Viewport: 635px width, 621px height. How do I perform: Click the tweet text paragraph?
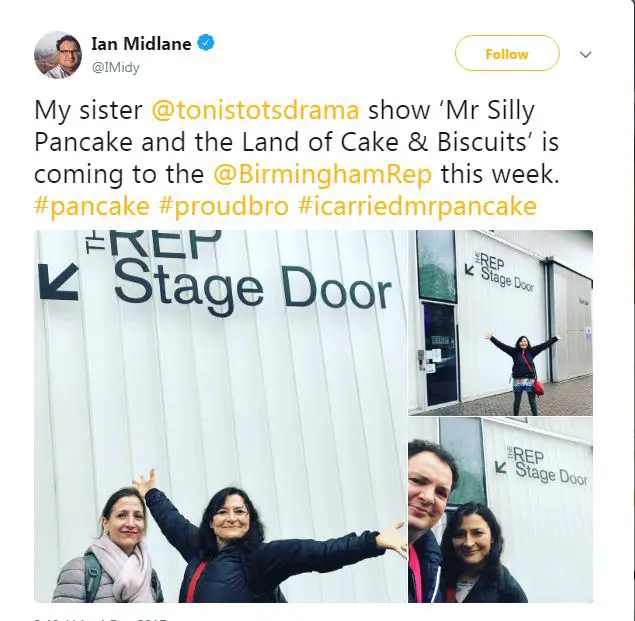click(x=297, y=158)
